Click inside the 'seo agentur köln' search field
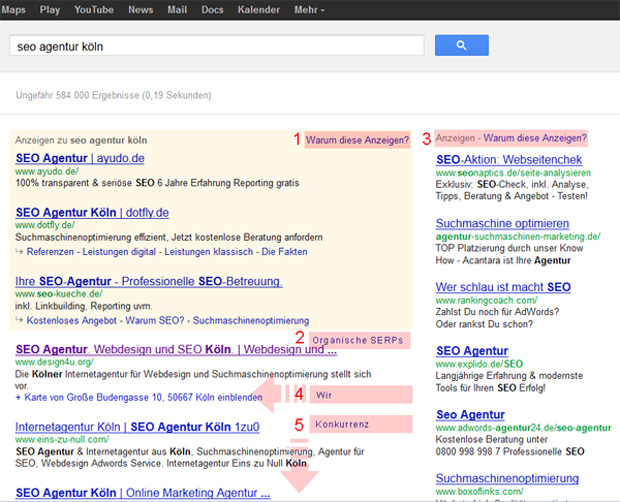The width and height of the screenshot is (620, 502). click(x=217, y=45)
